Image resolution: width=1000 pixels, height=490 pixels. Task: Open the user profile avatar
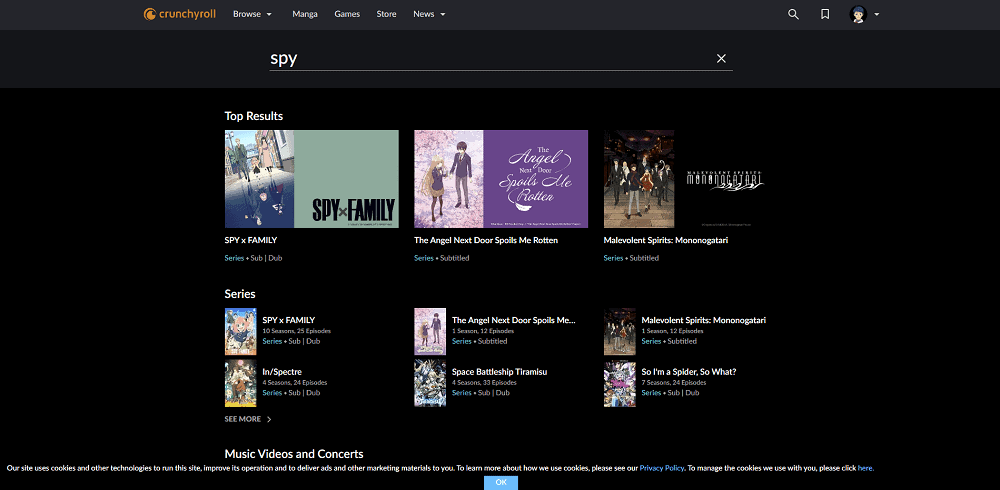(x=858, y=14)
